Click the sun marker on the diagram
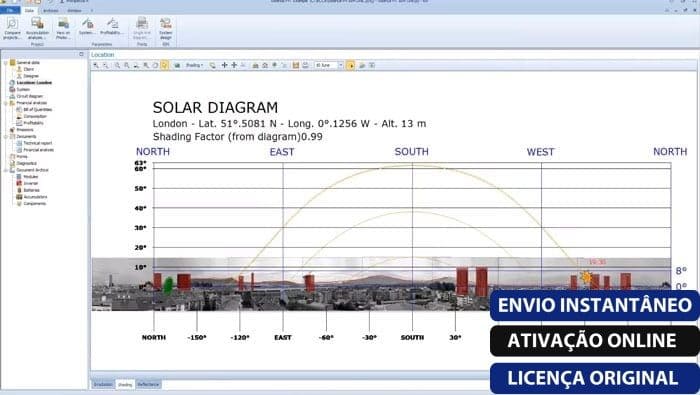The width and height of the screenshot is (700, 395). 585,277
